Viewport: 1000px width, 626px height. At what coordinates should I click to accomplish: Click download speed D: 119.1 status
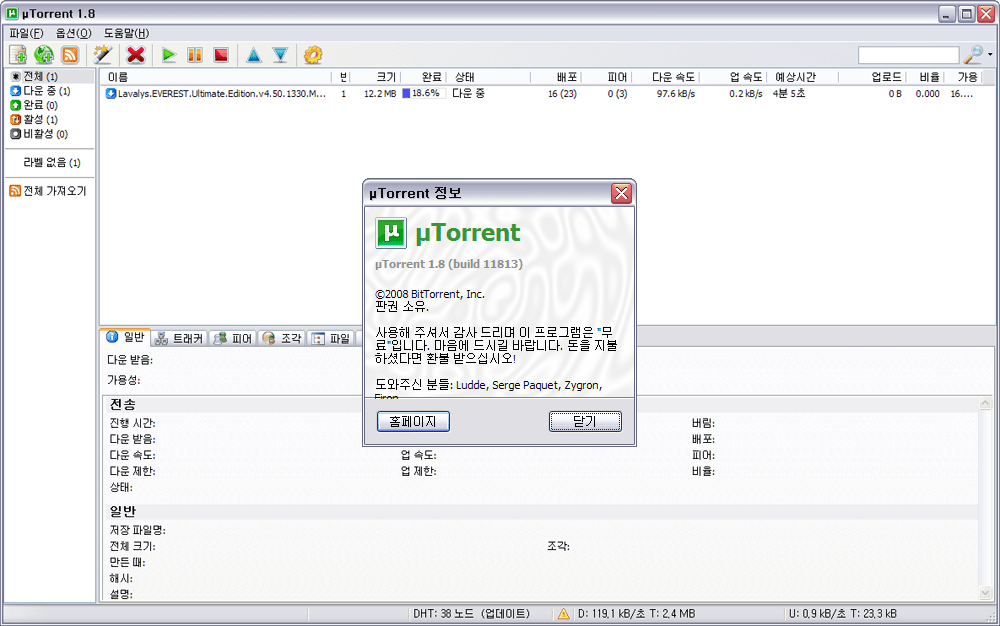636,614
